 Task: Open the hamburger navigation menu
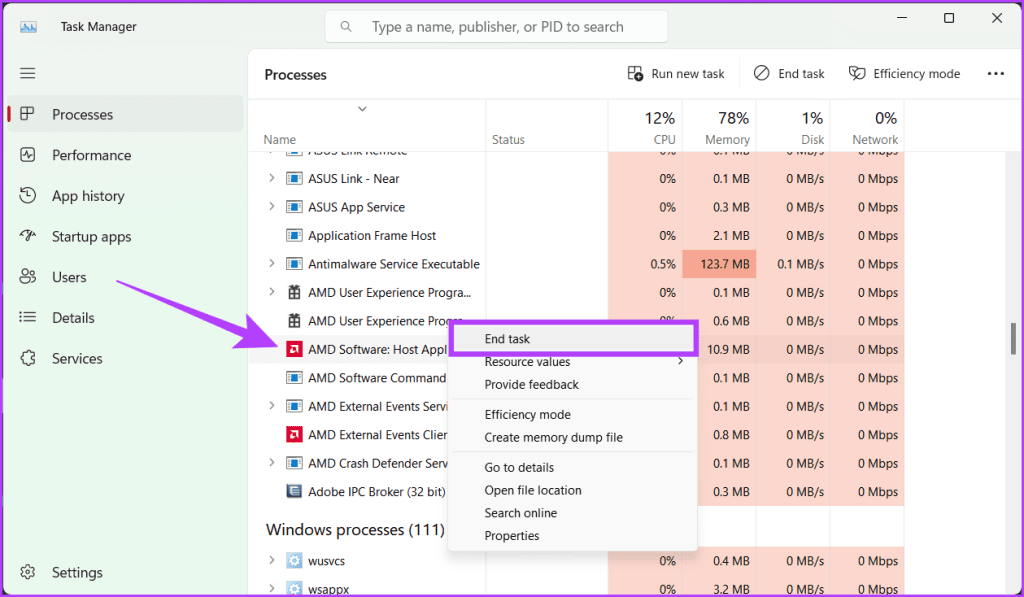coord(28,73)
